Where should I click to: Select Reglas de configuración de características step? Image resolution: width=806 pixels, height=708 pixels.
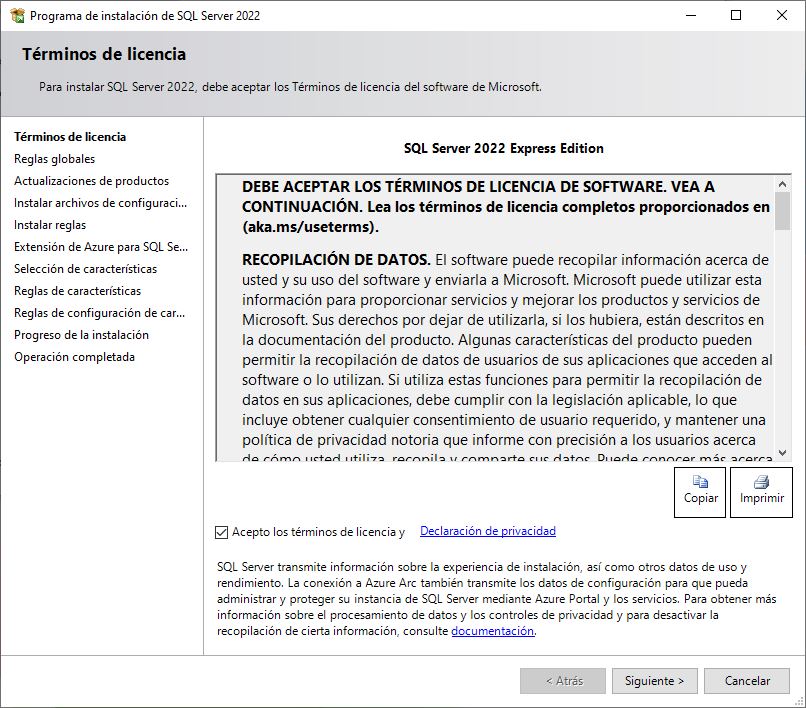coord(100,313)
